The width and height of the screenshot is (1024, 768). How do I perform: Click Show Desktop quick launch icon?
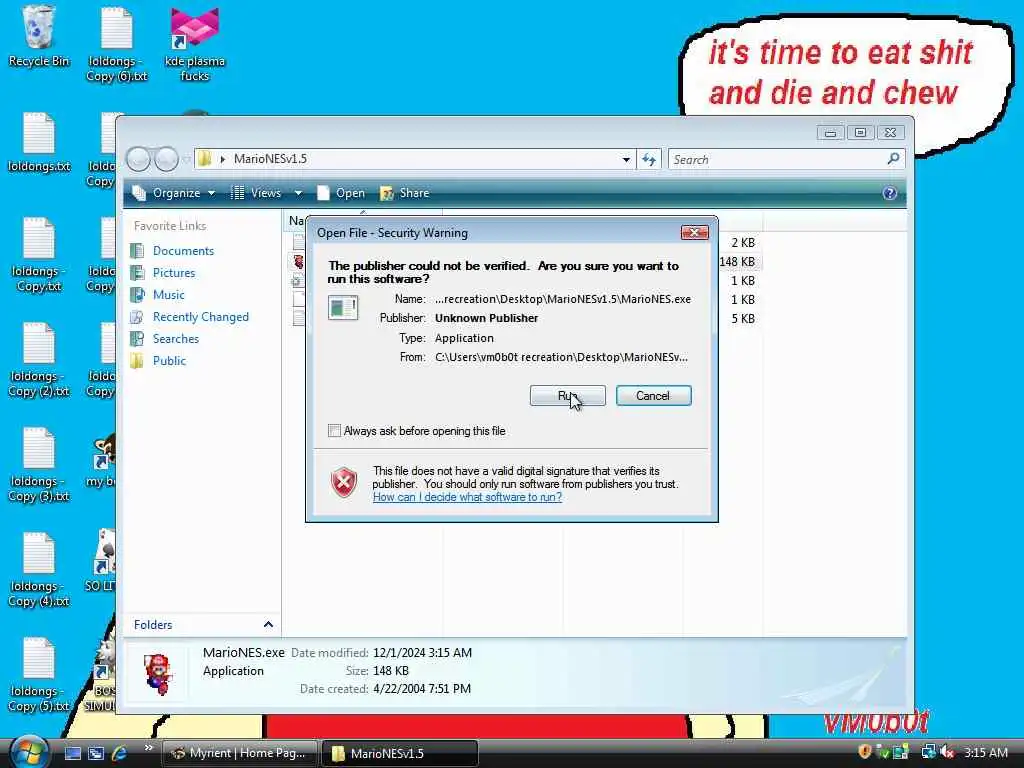(73, 753)
